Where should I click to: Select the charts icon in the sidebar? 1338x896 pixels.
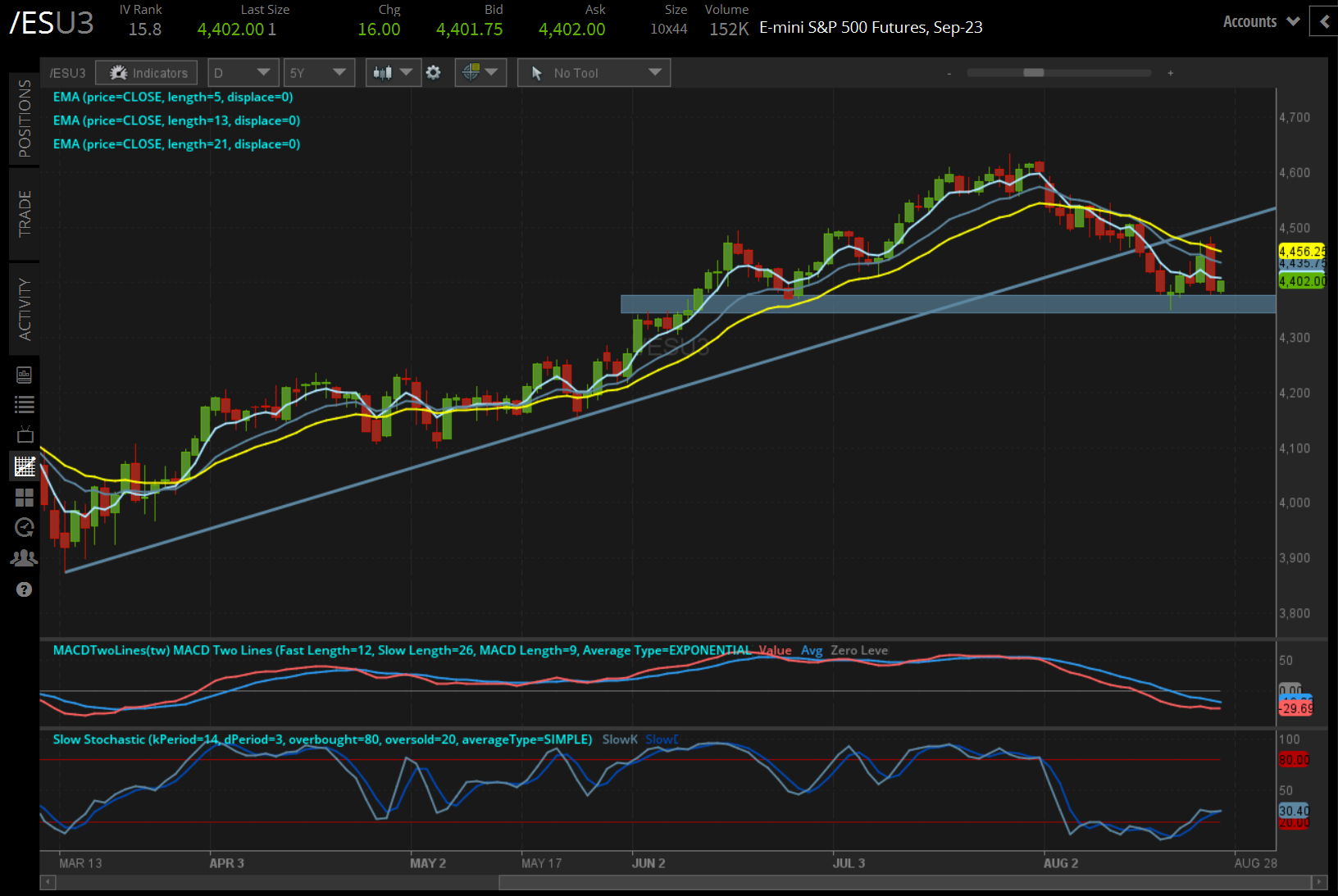(24, 466)
